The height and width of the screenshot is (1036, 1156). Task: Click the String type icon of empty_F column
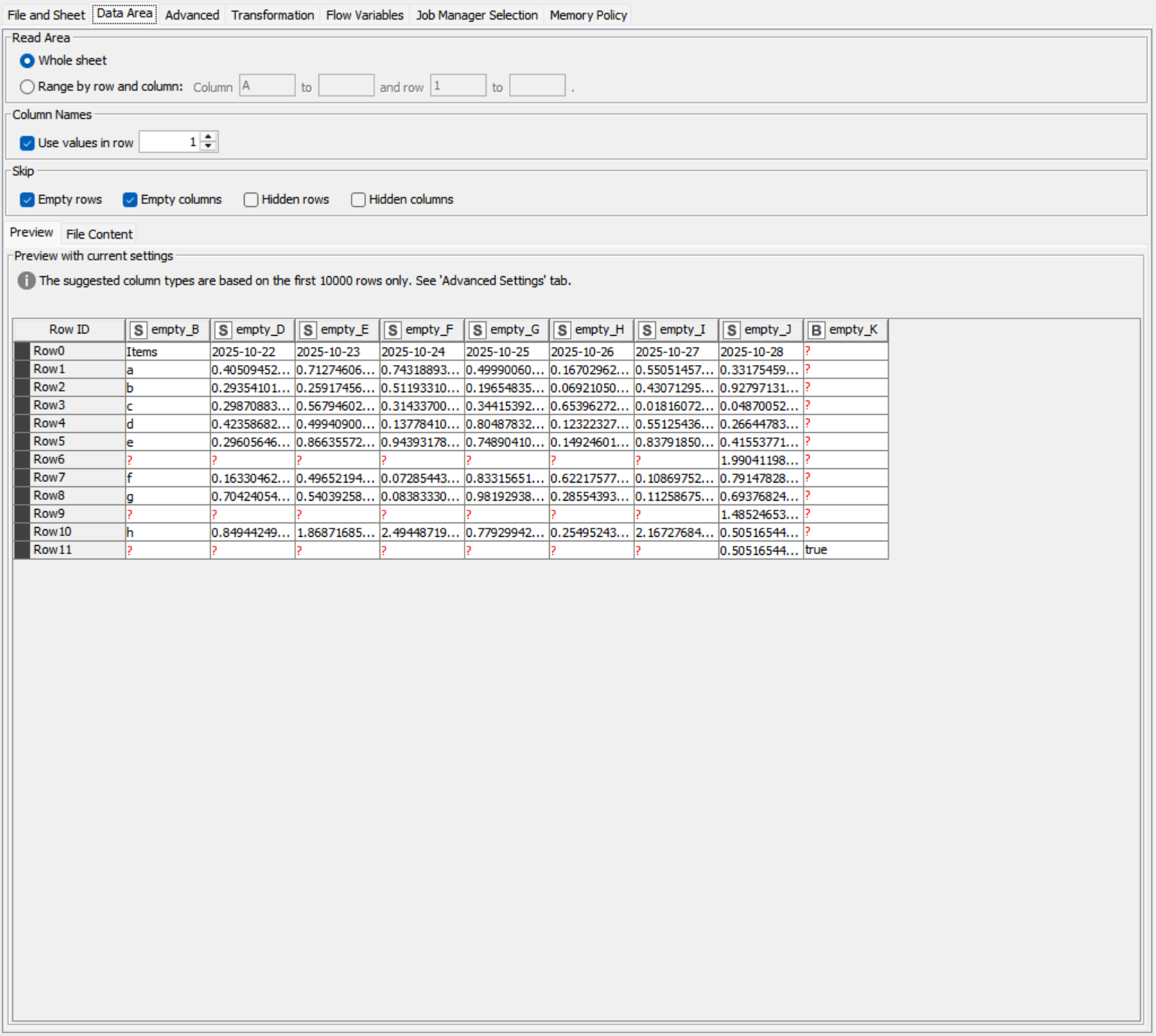pos(392,331)
